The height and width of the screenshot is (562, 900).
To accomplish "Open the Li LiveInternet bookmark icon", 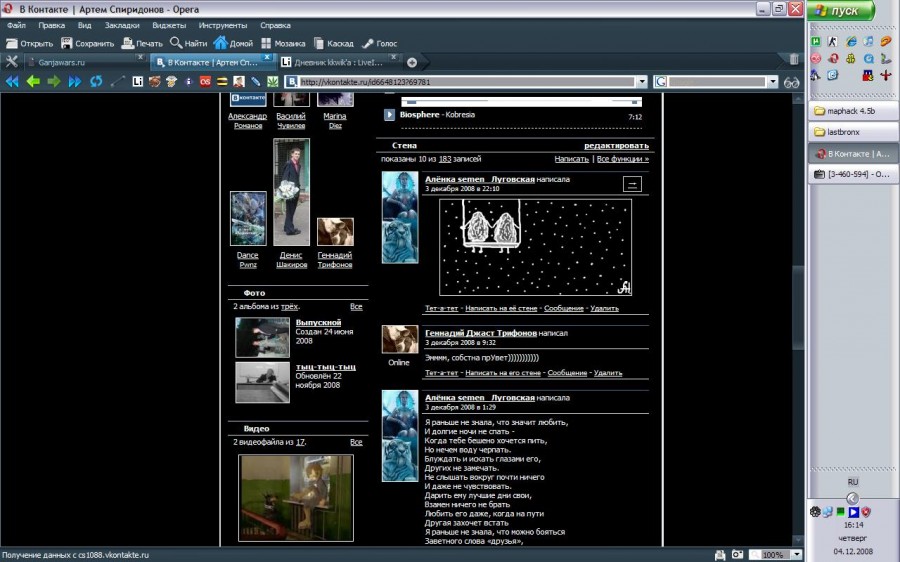I will (137, 82).
